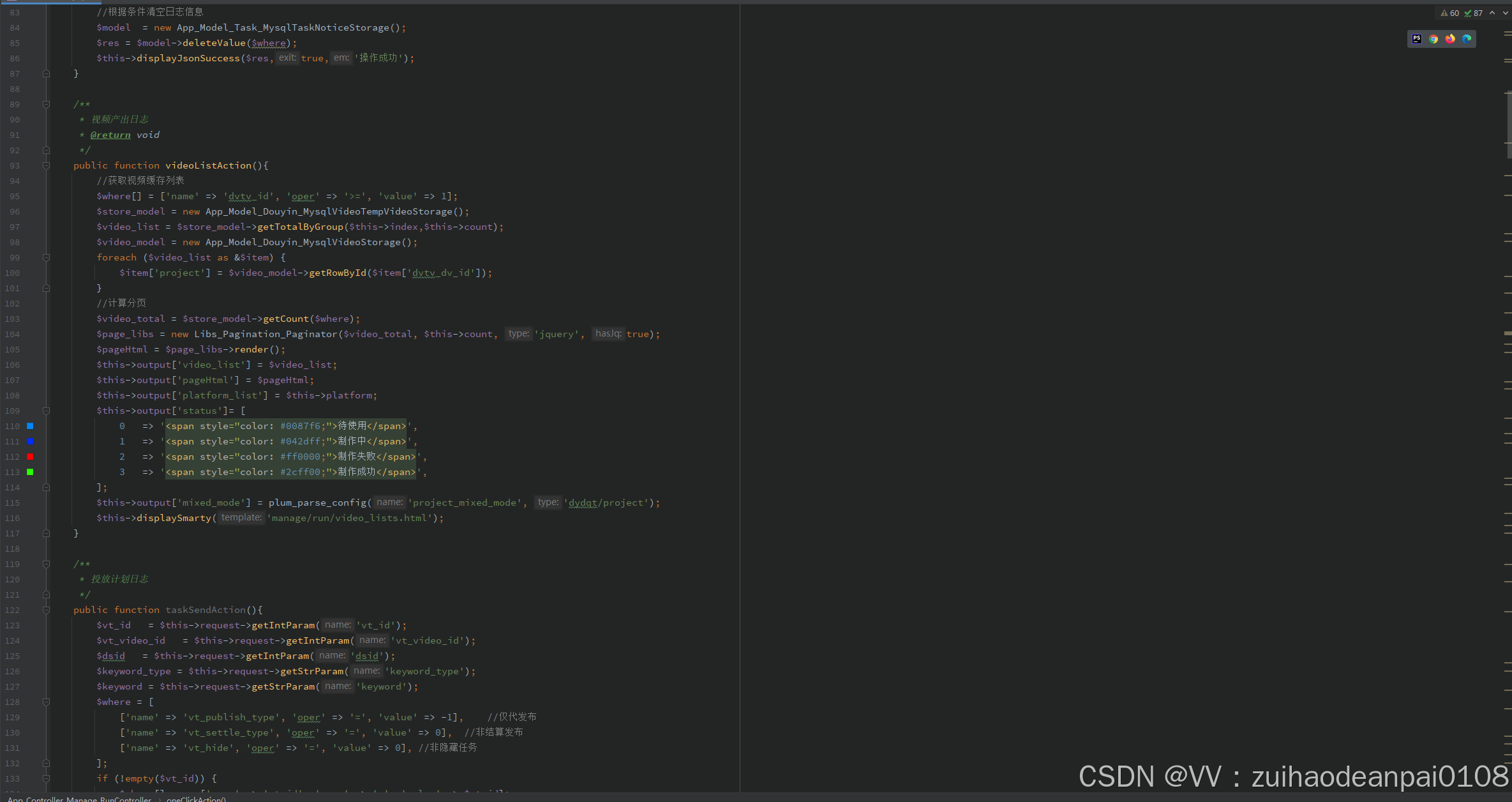Open preview in Chrome from browser popup

(x=1433, y=40)
